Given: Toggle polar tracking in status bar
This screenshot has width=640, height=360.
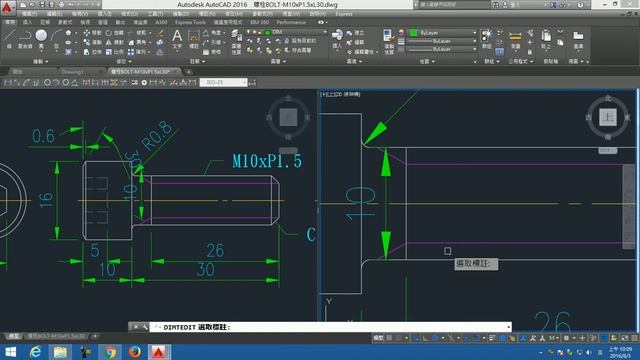Looking at the screenshot, I should 436,338.
